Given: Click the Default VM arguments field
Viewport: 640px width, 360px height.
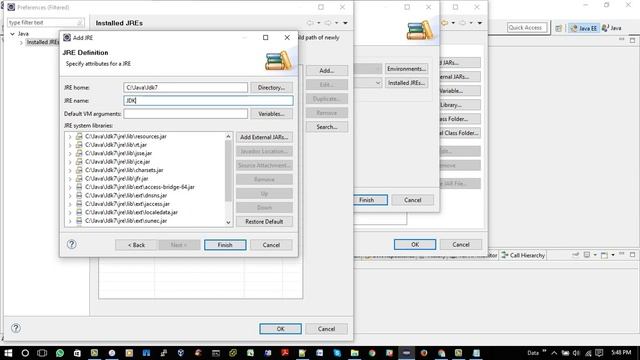Looking at the screenshot, I should tap(185, 113).
